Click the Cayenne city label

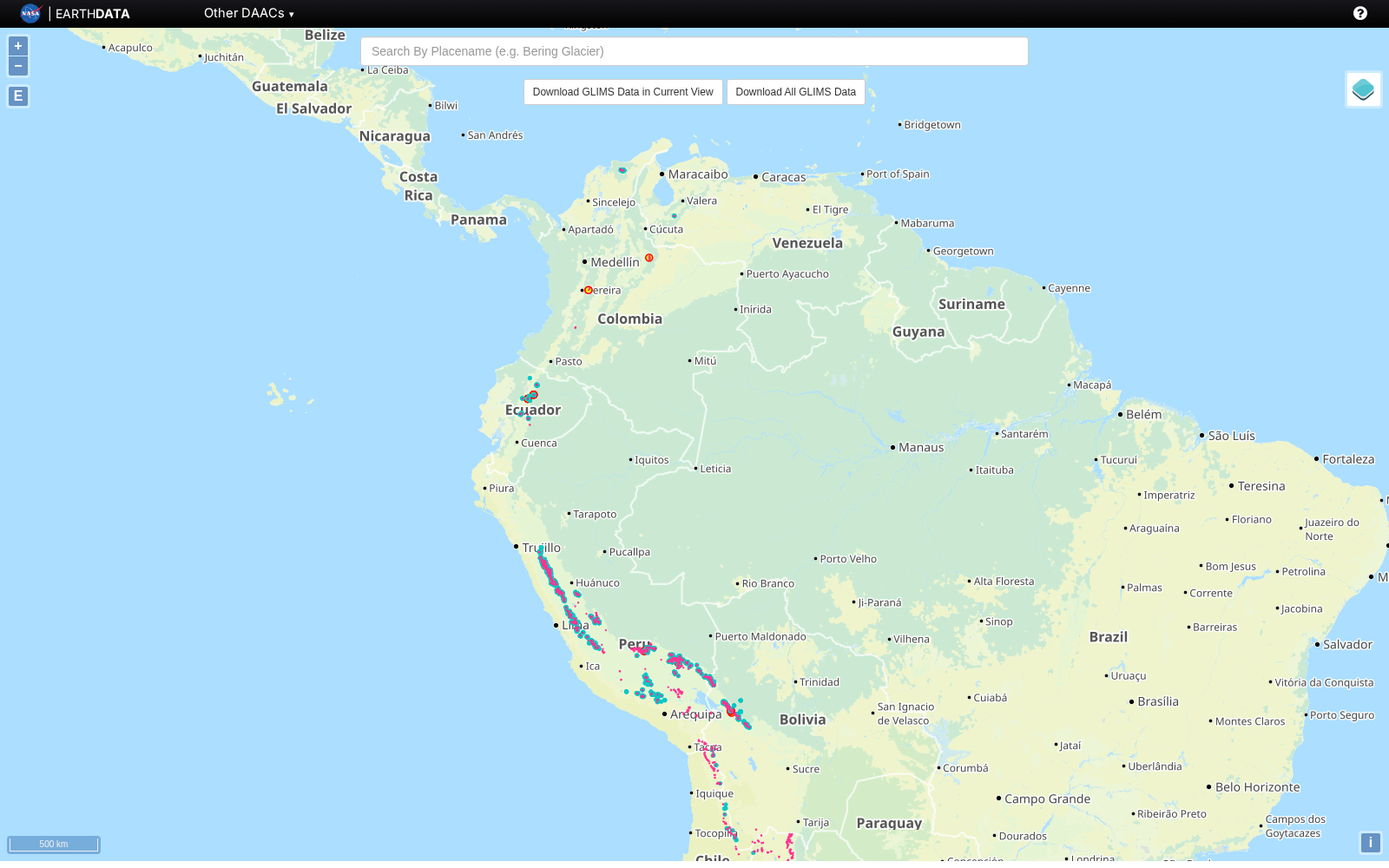pos(1069,288)
